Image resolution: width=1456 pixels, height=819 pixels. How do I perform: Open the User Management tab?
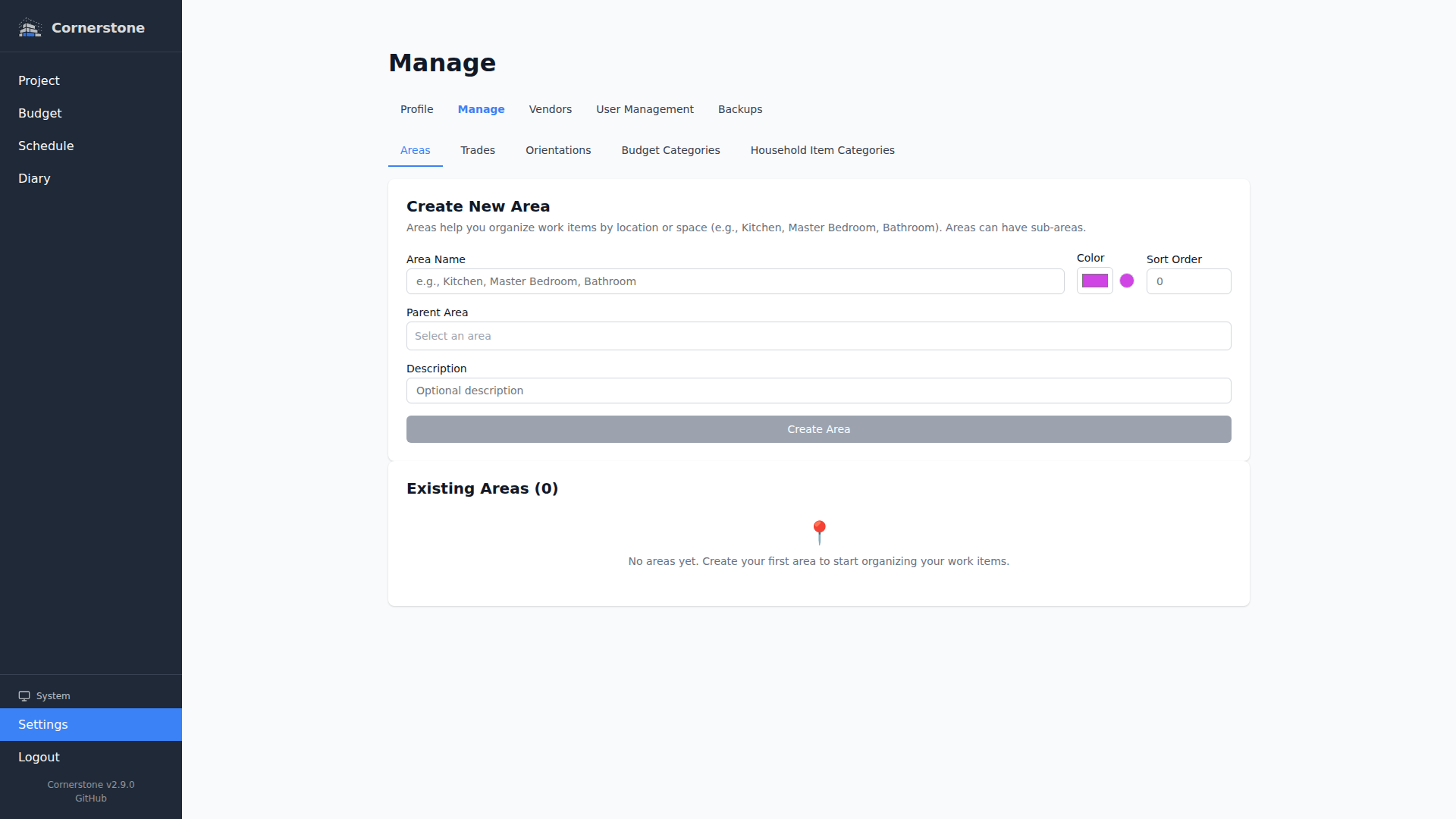click(645, 109)
